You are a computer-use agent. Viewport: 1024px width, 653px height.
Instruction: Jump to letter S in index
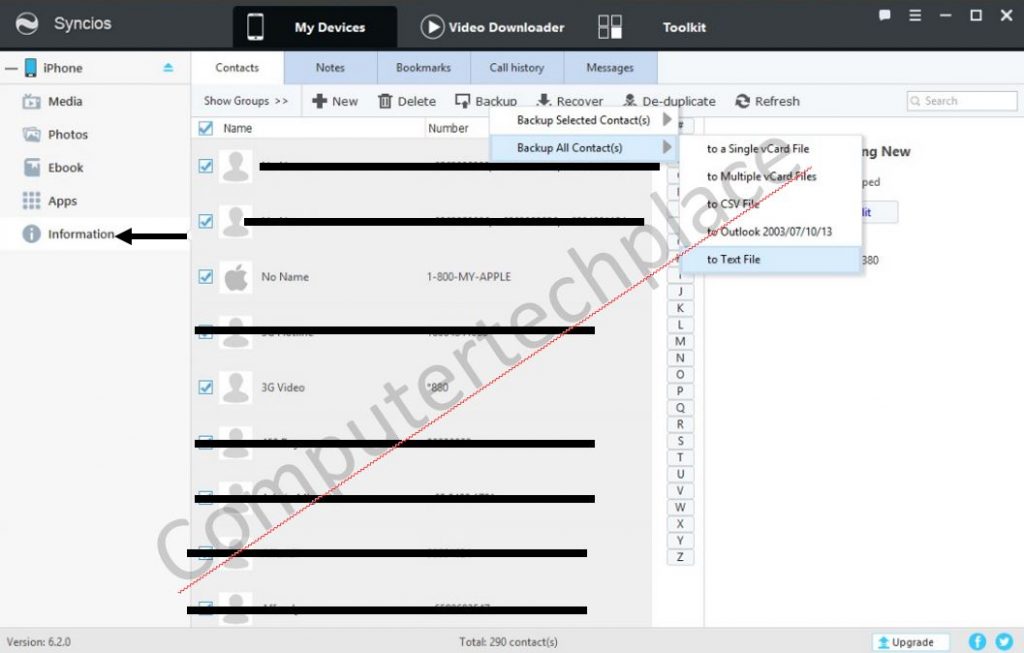tap(680, 441)
